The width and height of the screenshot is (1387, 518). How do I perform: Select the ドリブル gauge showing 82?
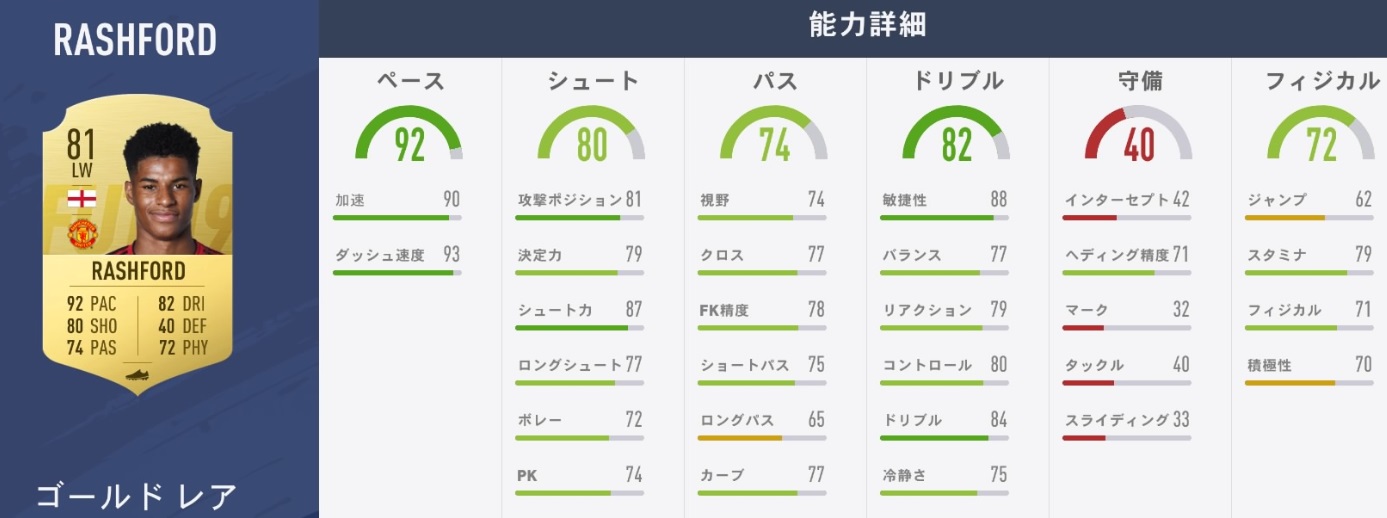click(x=956, y=136)
